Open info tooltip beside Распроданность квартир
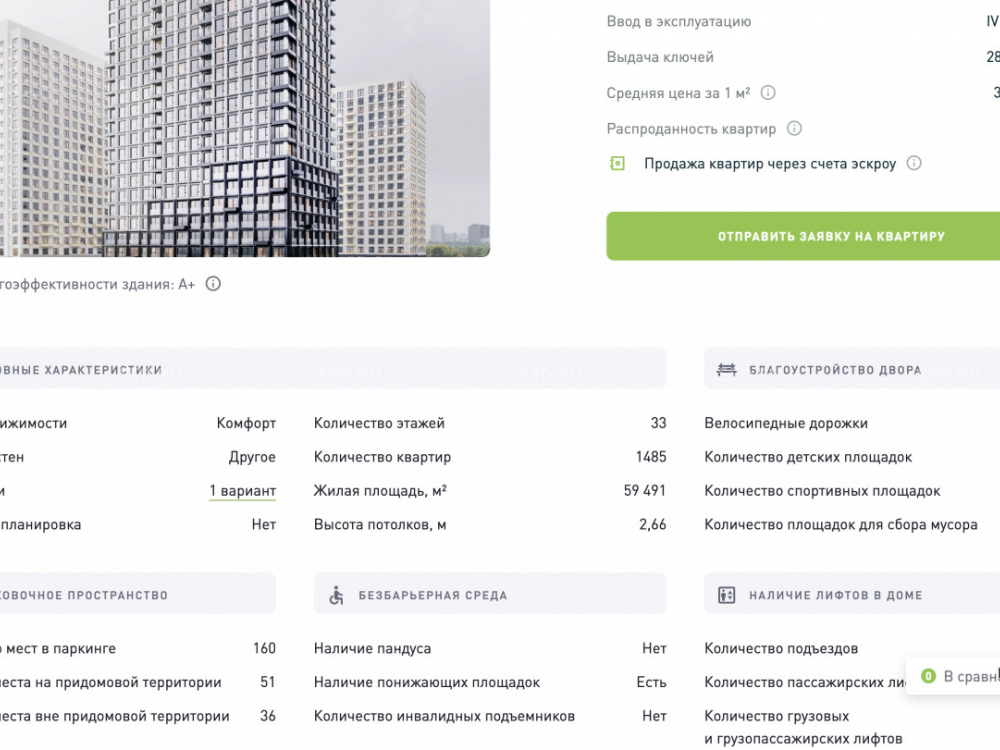Screen dimensions: 1000x750 tap(794, 129)
